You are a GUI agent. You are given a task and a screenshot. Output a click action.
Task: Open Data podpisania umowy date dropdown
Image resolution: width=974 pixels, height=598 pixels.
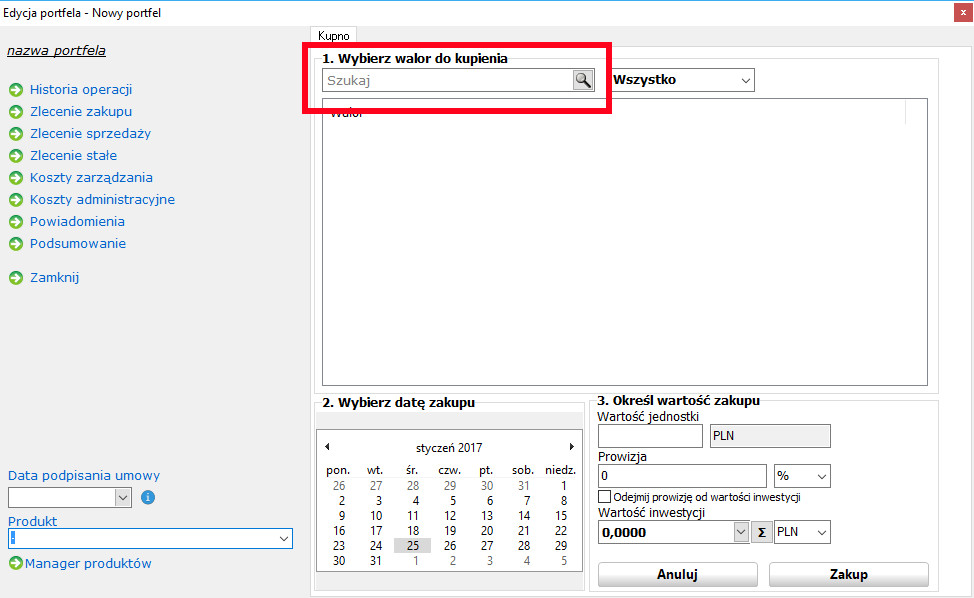(x=123, y=497)
